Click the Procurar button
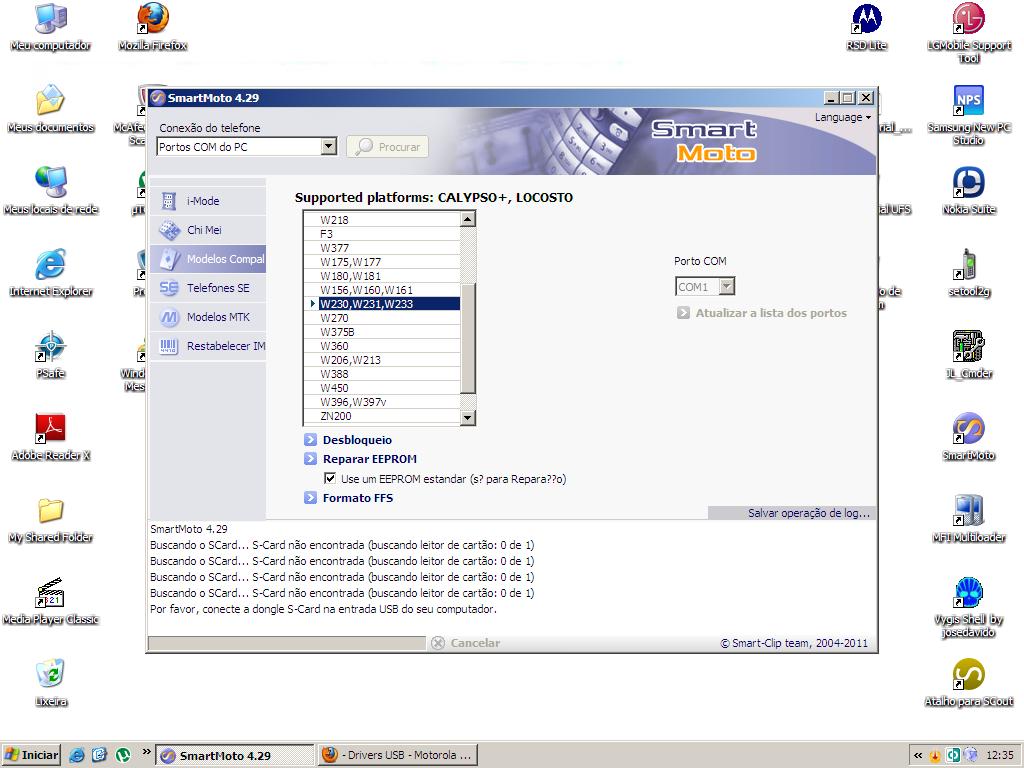This screenshot has width=1024, height=768. [388, 147]
